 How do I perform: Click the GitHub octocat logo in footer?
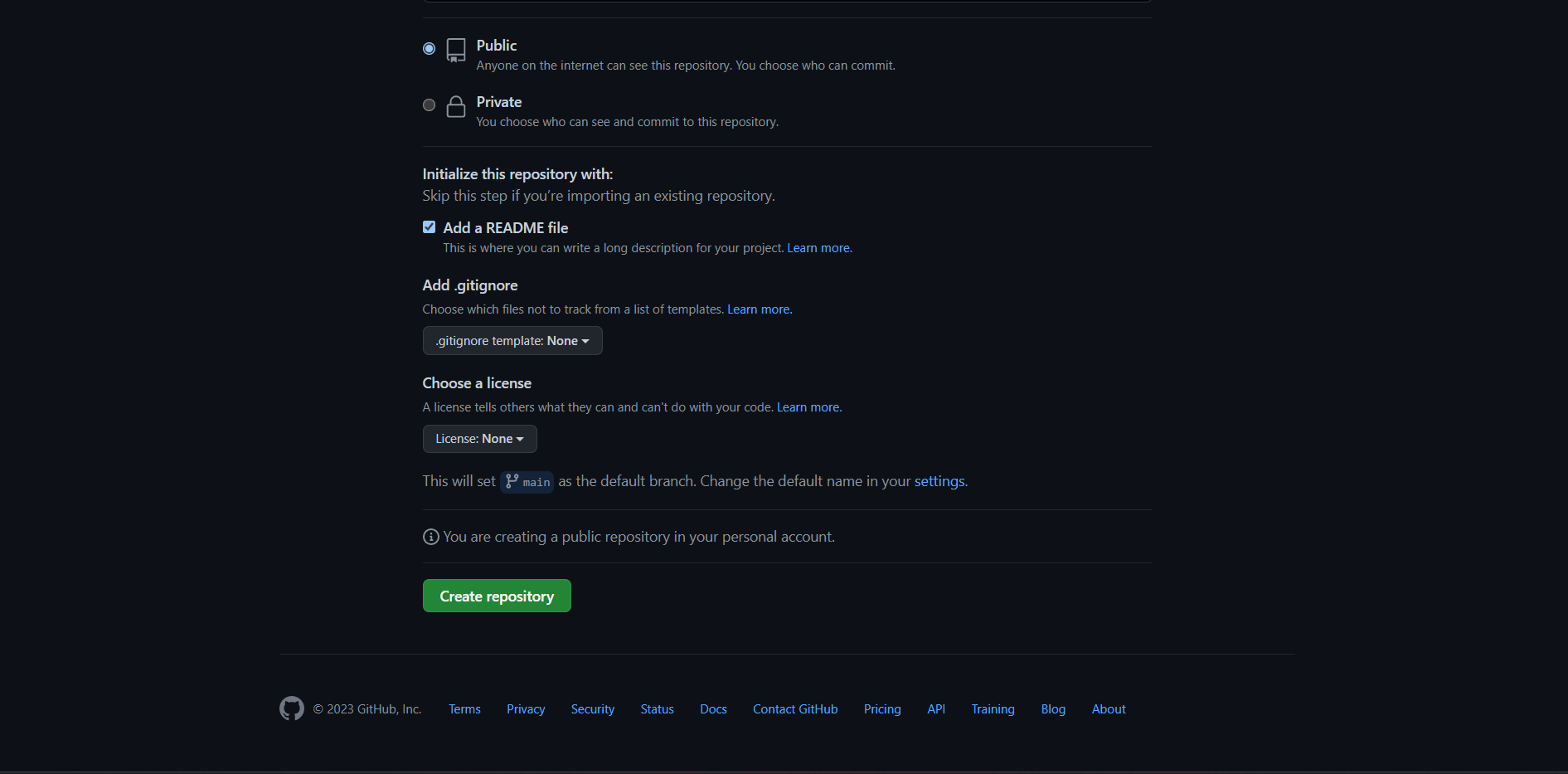(x=292, y=708)
